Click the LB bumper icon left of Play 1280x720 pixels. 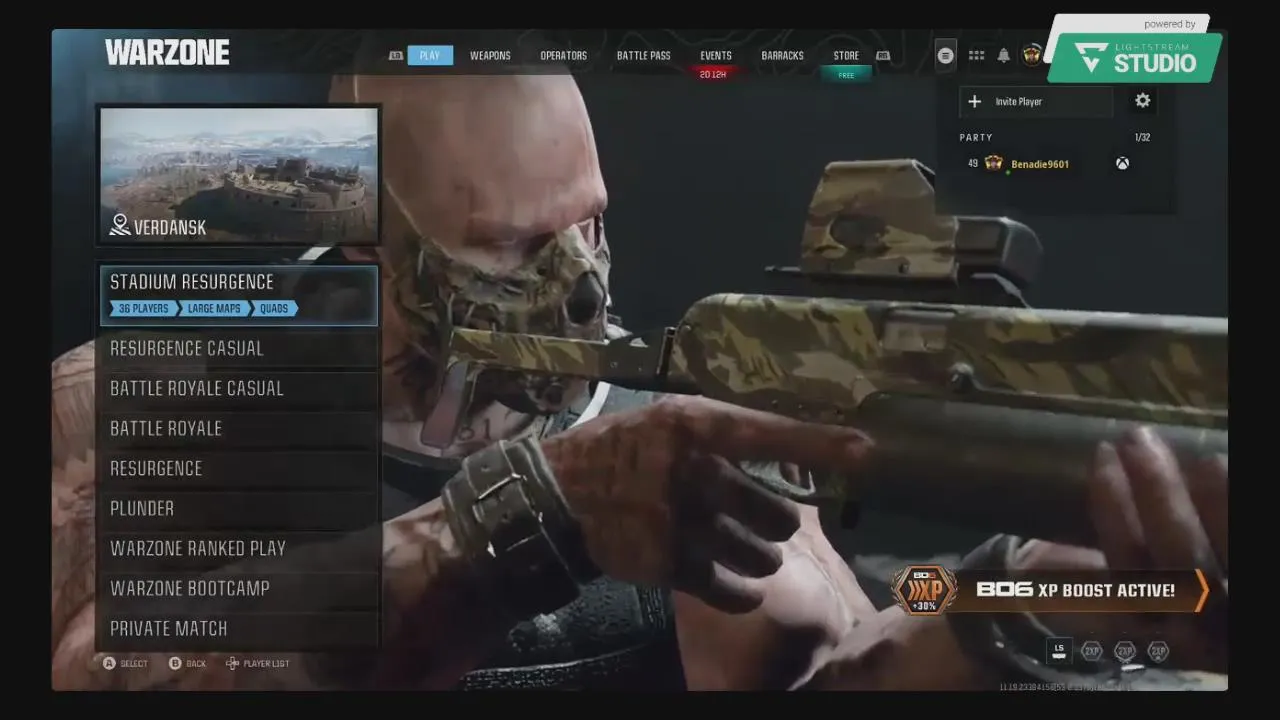[396, 56]
